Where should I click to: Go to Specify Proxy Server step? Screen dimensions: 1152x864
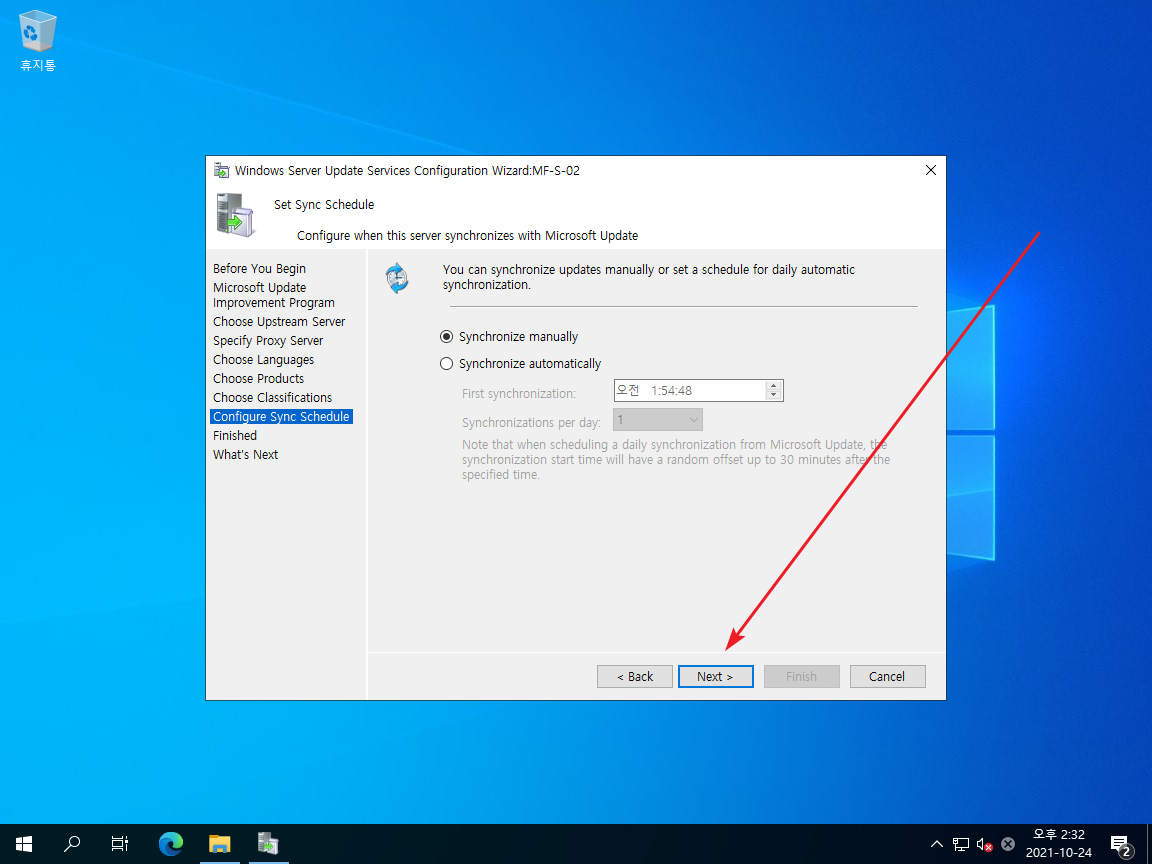(268, 341)
